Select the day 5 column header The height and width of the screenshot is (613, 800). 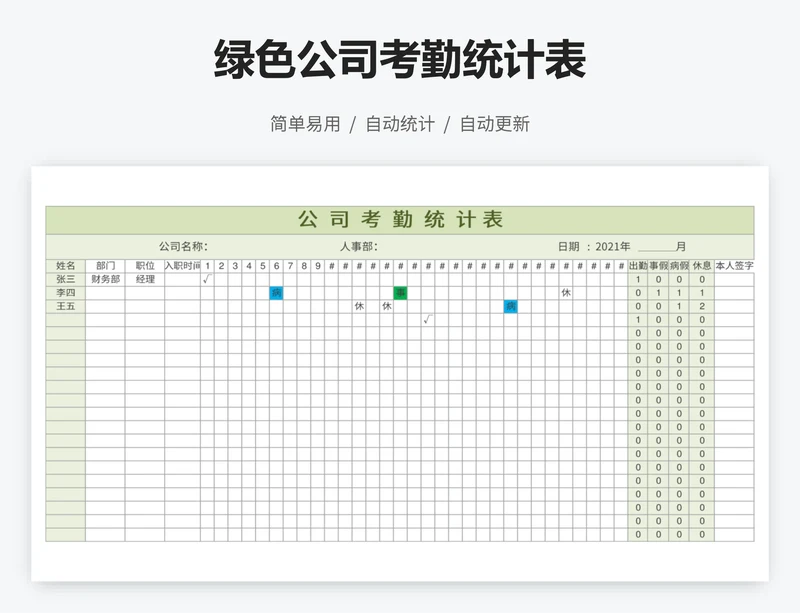[262, 266]
